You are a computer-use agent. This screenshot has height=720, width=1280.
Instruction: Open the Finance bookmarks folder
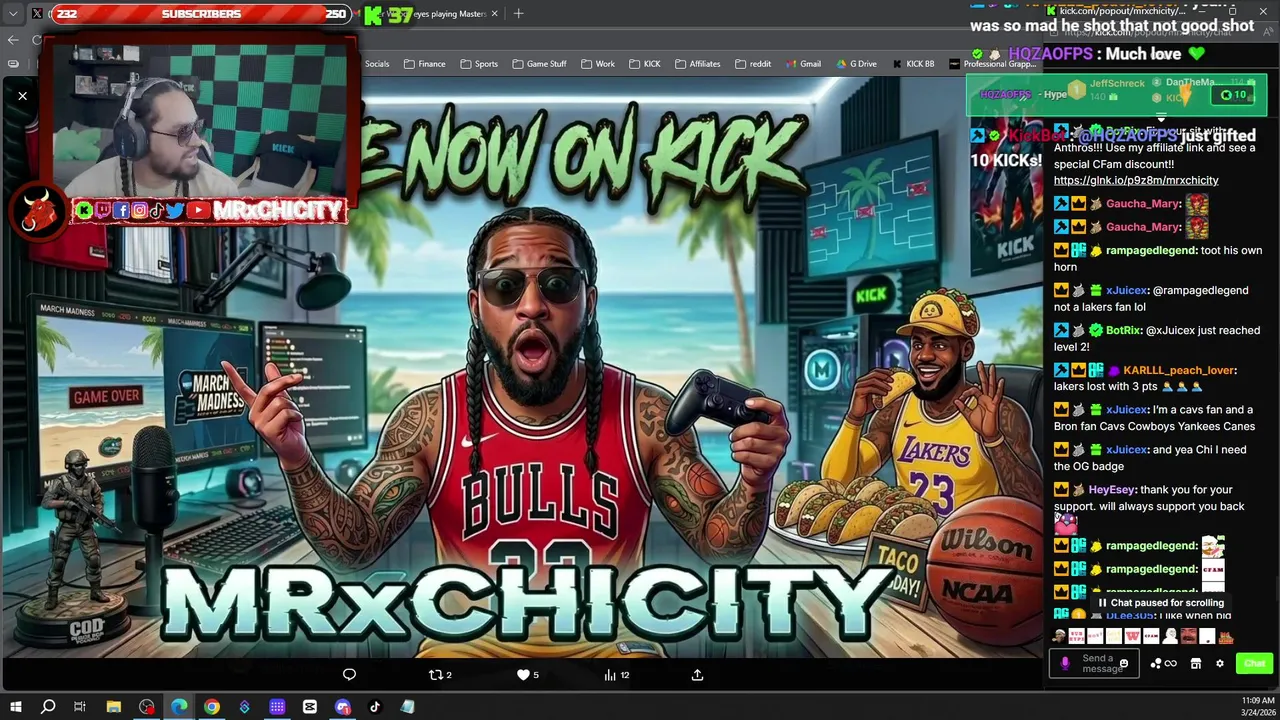pos(425,64)
